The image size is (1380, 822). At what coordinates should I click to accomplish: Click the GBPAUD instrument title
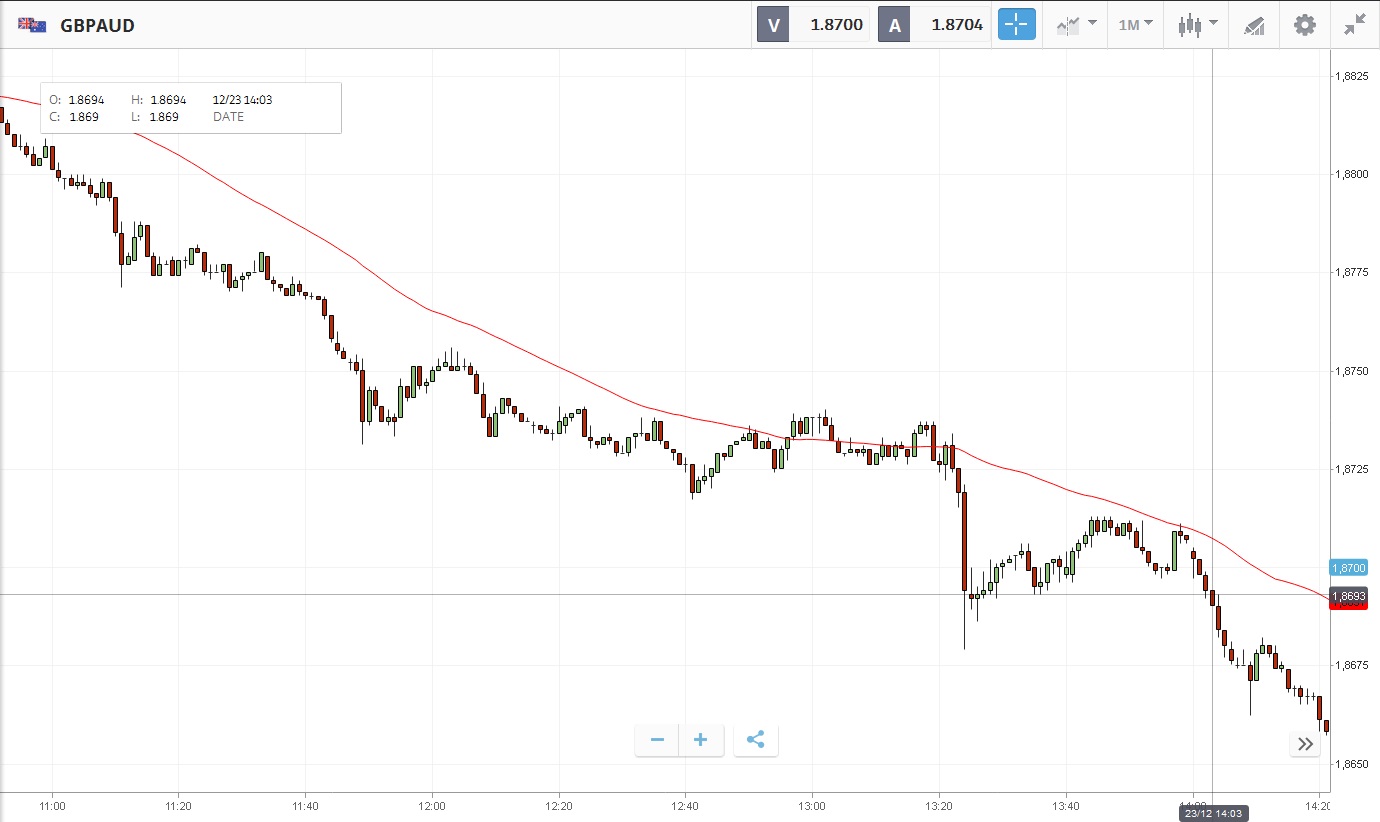[97, 25]
